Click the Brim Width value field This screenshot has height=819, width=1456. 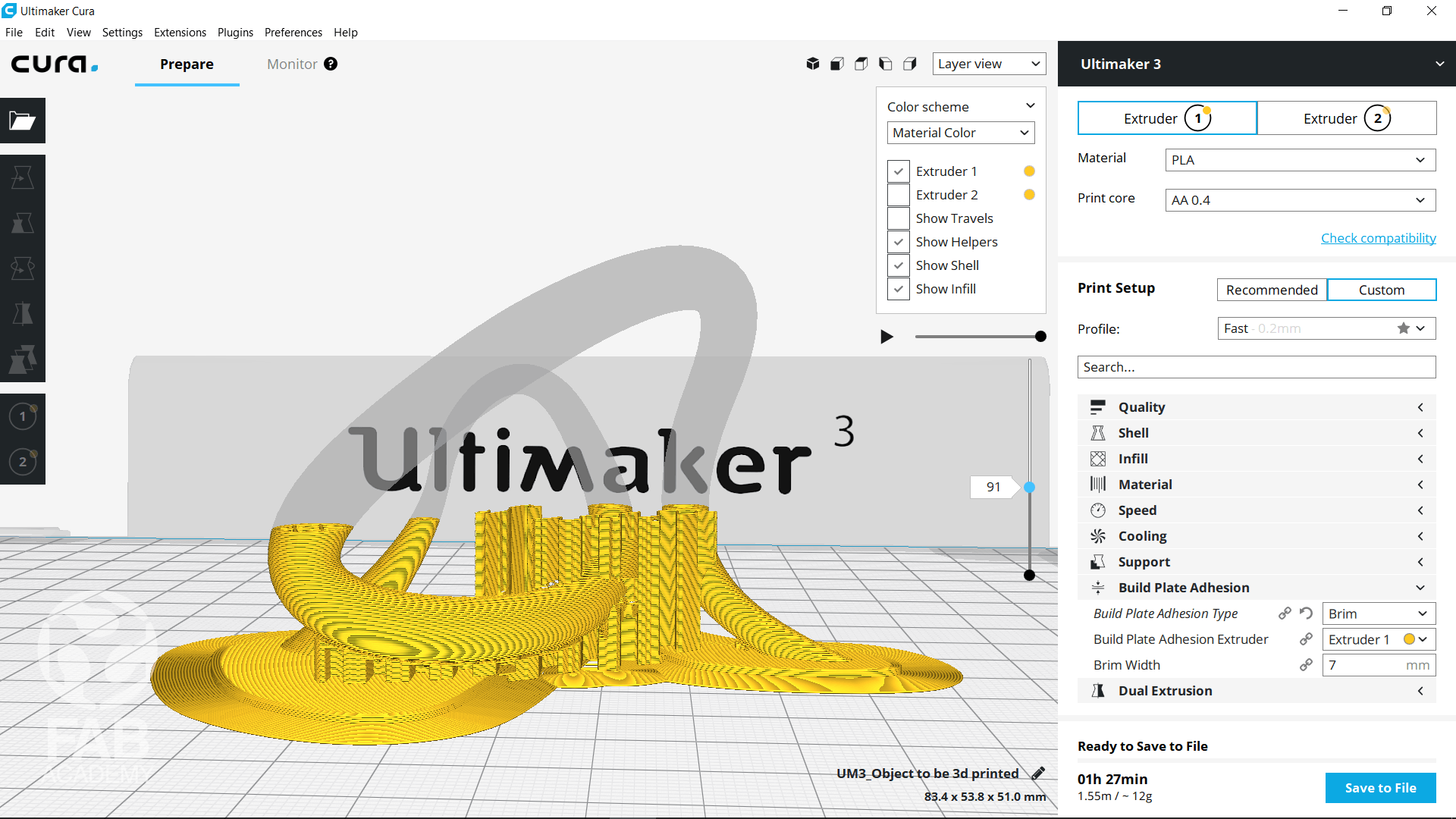coord(1379,665)
